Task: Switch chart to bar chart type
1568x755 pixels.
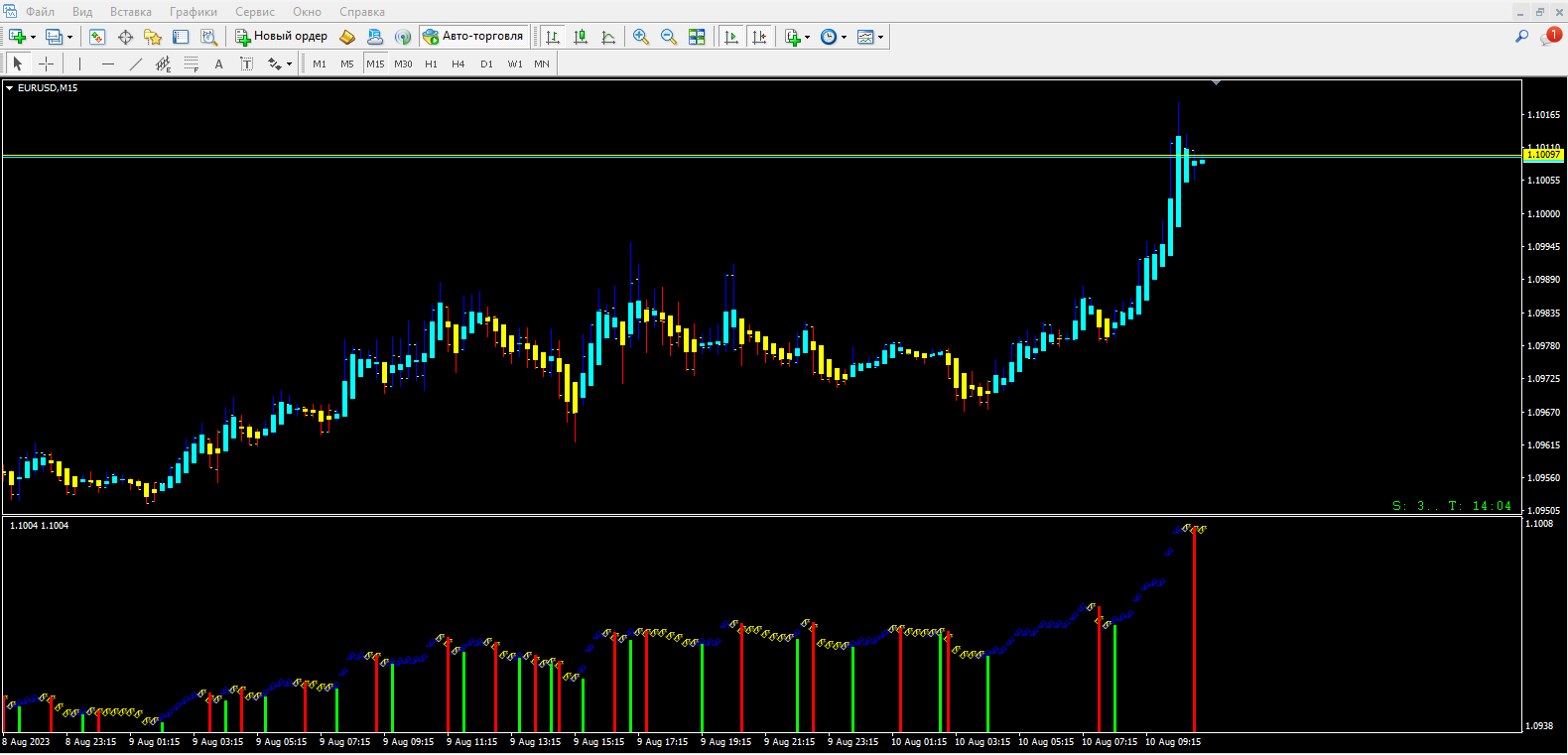Action: (553, 37)
